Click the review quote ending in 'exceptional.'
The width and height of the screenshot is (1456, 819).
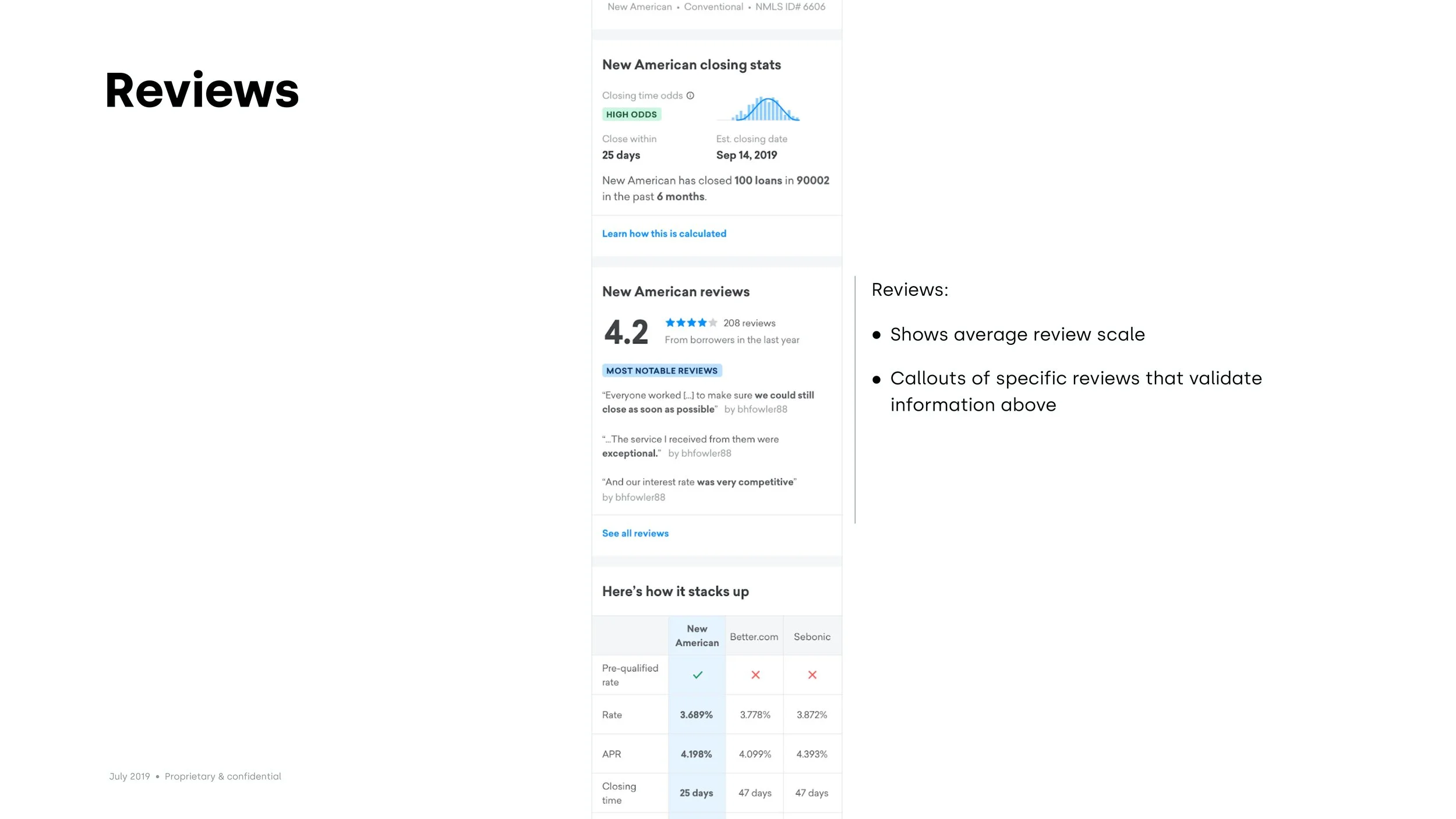[x=690, y=446]
